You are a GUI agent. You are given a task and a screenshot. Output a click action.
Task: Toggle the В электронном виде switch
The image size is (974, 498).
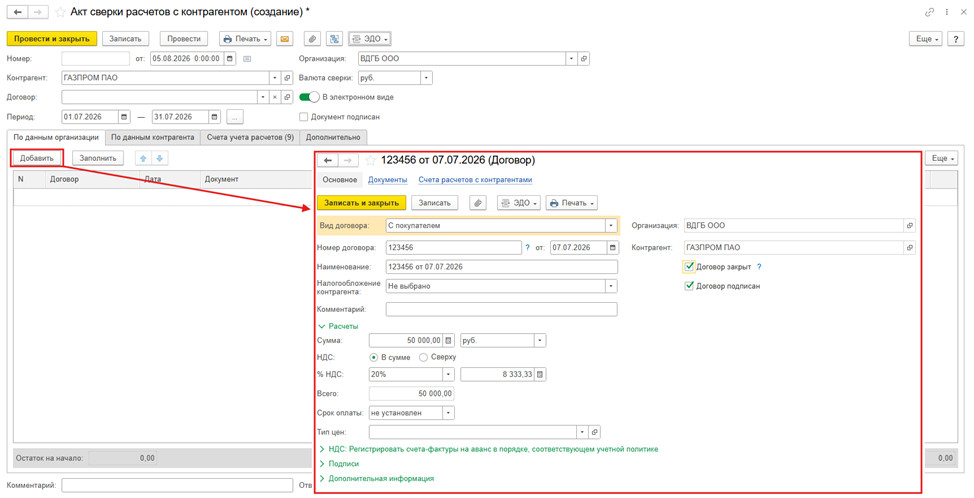click(x=309, y=97)
